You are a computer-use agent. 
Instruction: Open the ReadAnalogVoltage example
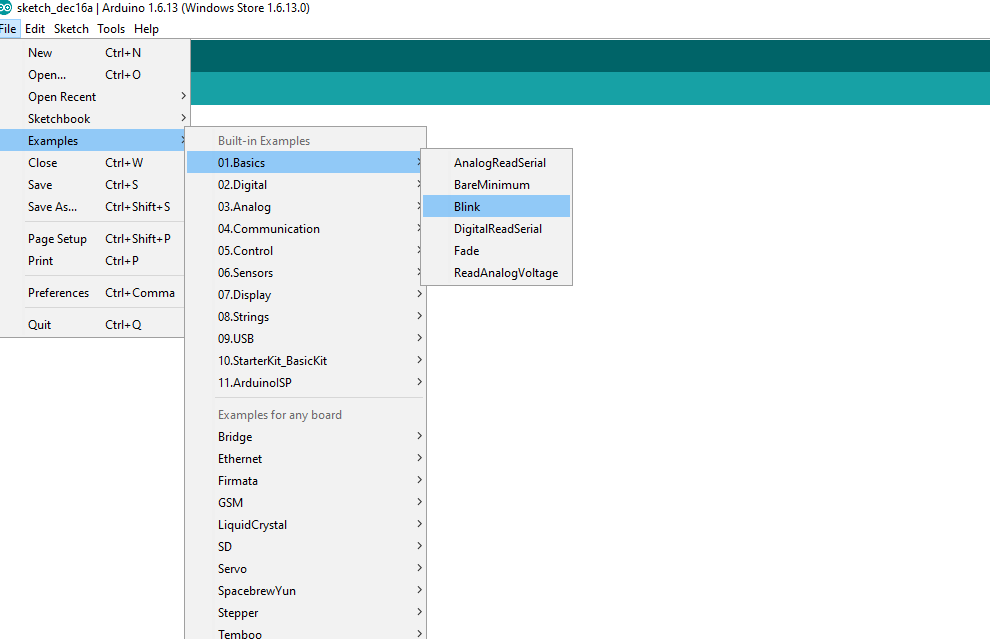coord(505,273)
